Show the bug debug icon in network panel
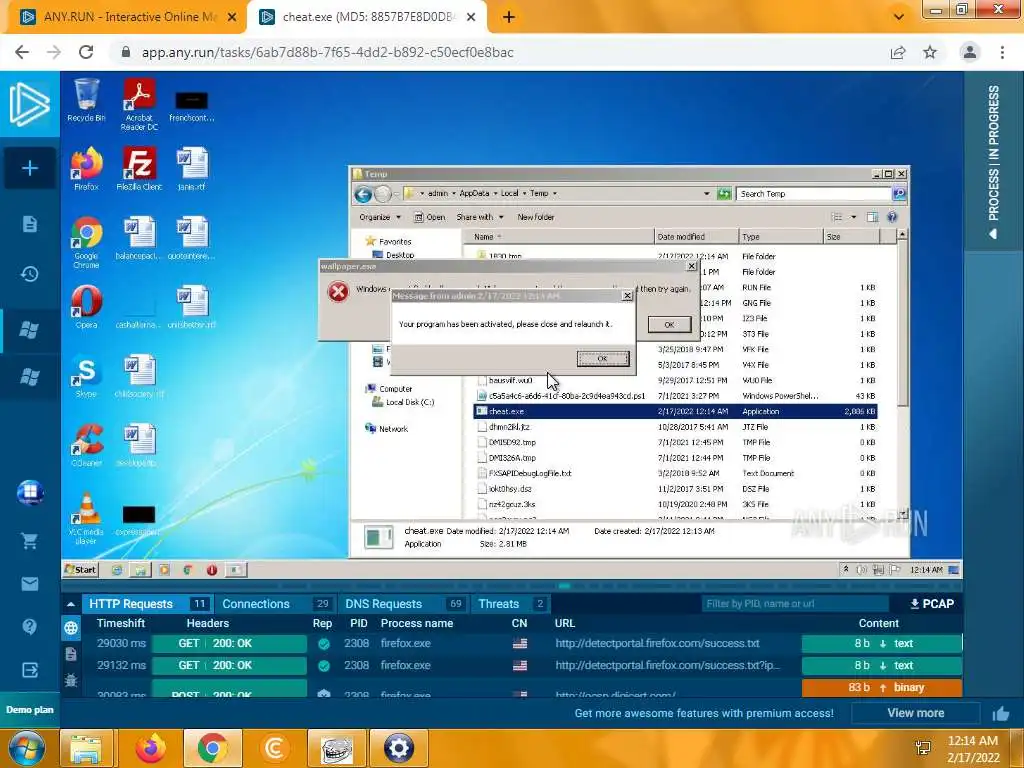 click(71, 679)
